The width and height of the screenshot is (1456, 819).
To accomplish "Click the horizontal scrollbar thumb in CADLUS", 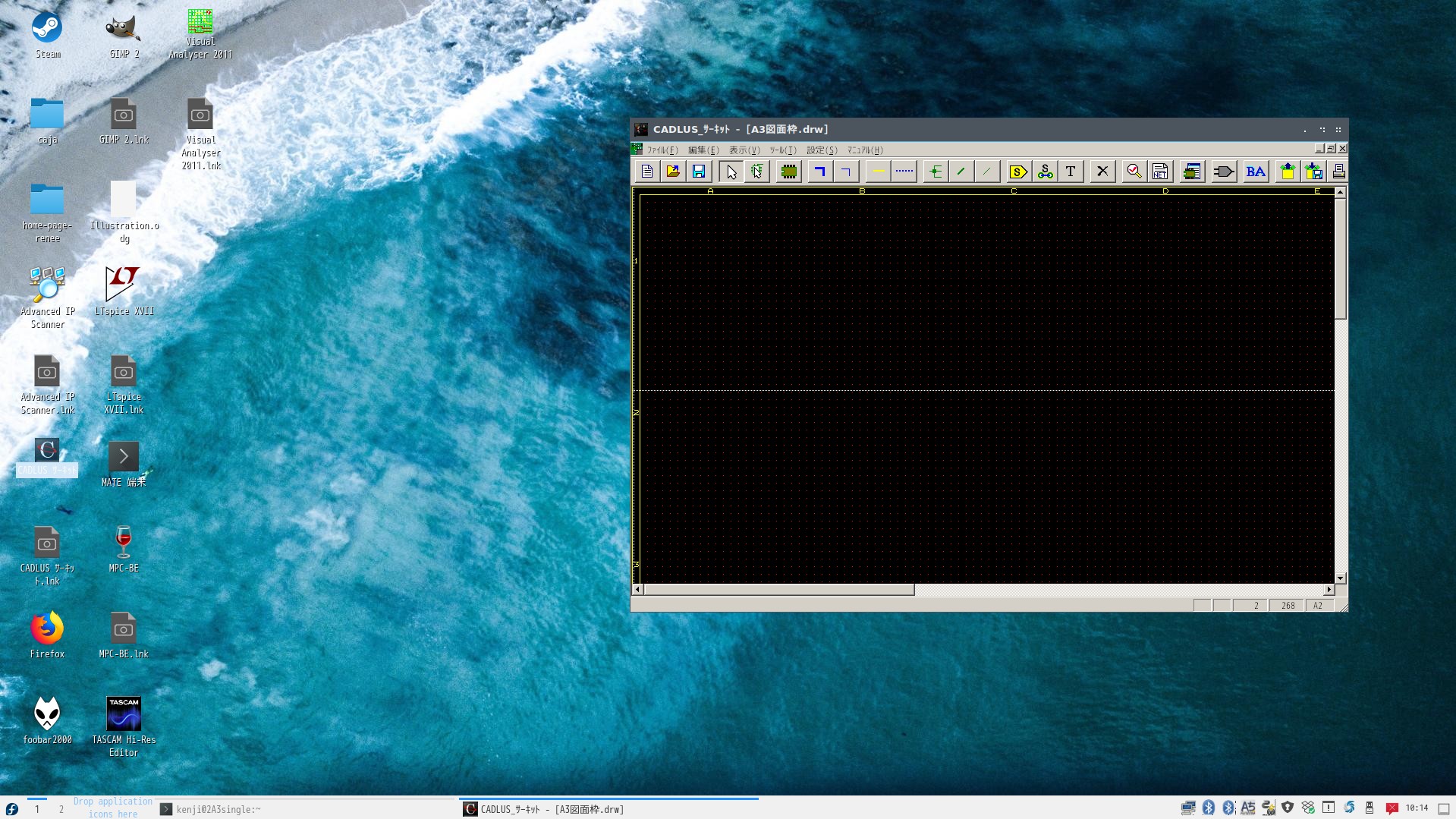I will pos(779,590).
